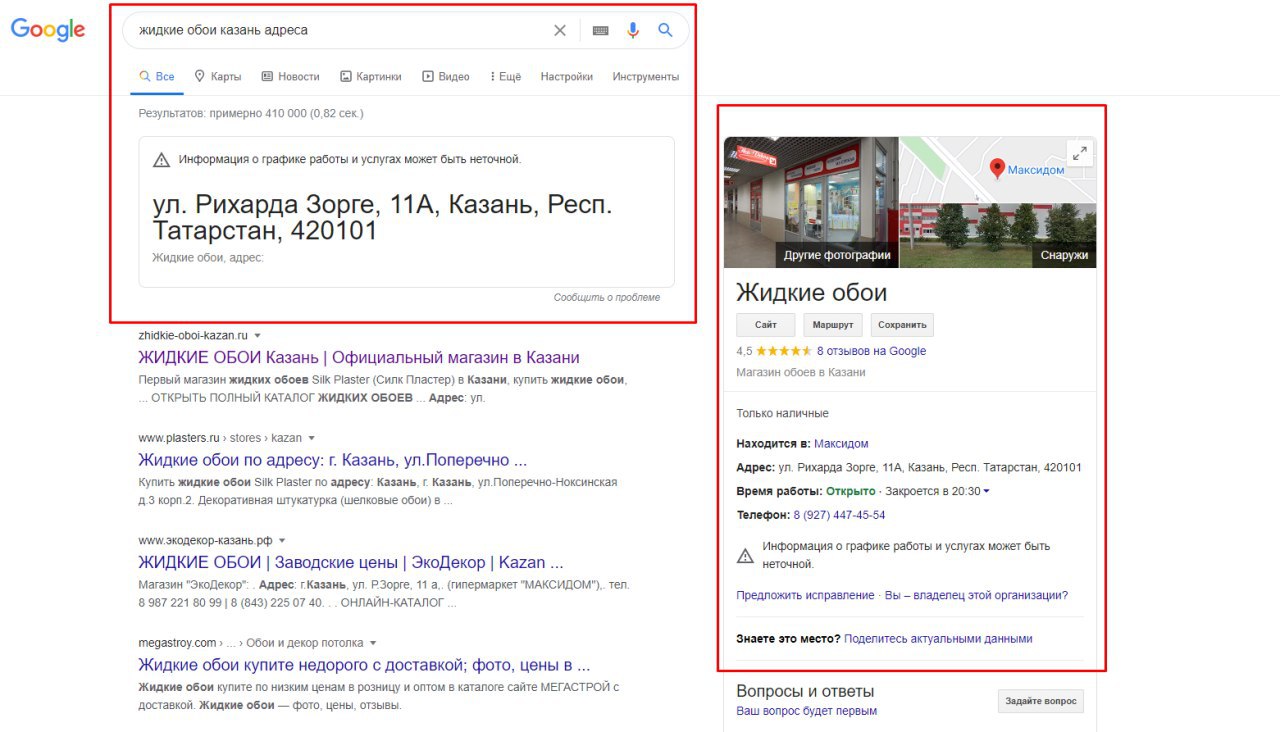Open the Ещё menu
The height and width of the screenshot is (732, 1280).
[505, 76]
